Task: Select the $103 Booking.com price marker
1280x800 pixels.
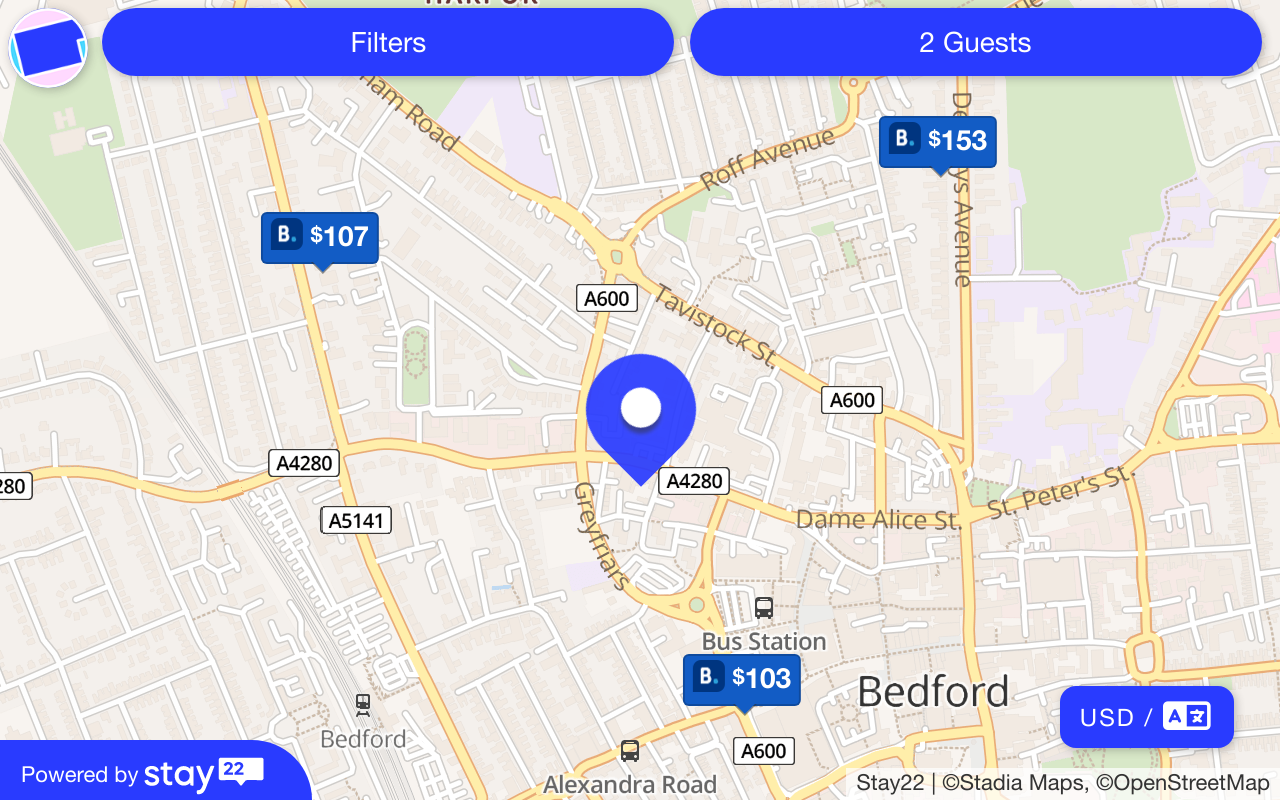Action: pyautogui.click(x=742, y=680)
